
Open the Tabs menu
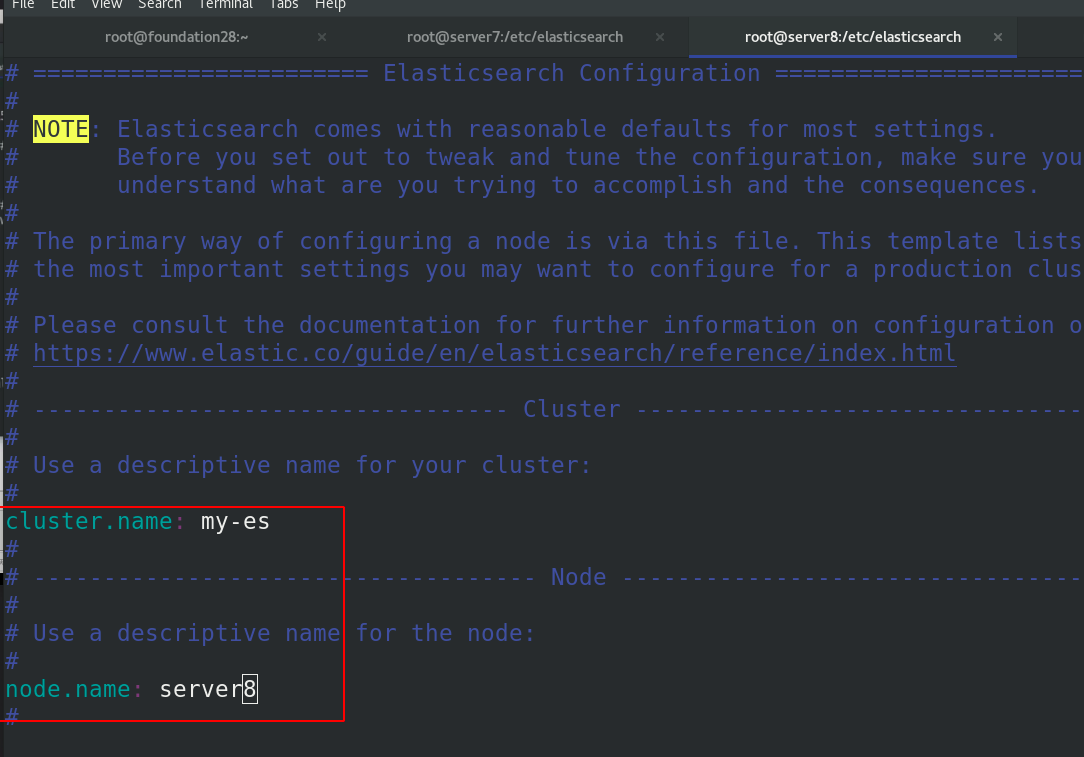[283, 4]
